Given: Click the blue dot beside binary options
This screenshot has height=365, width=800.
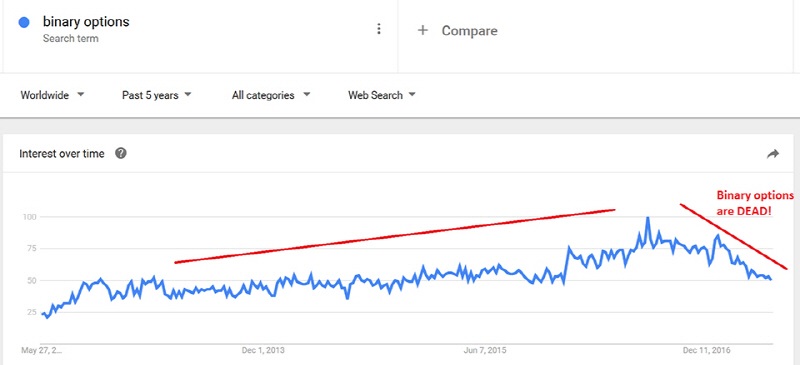Looking at the screenshot, I should [23, 23].
